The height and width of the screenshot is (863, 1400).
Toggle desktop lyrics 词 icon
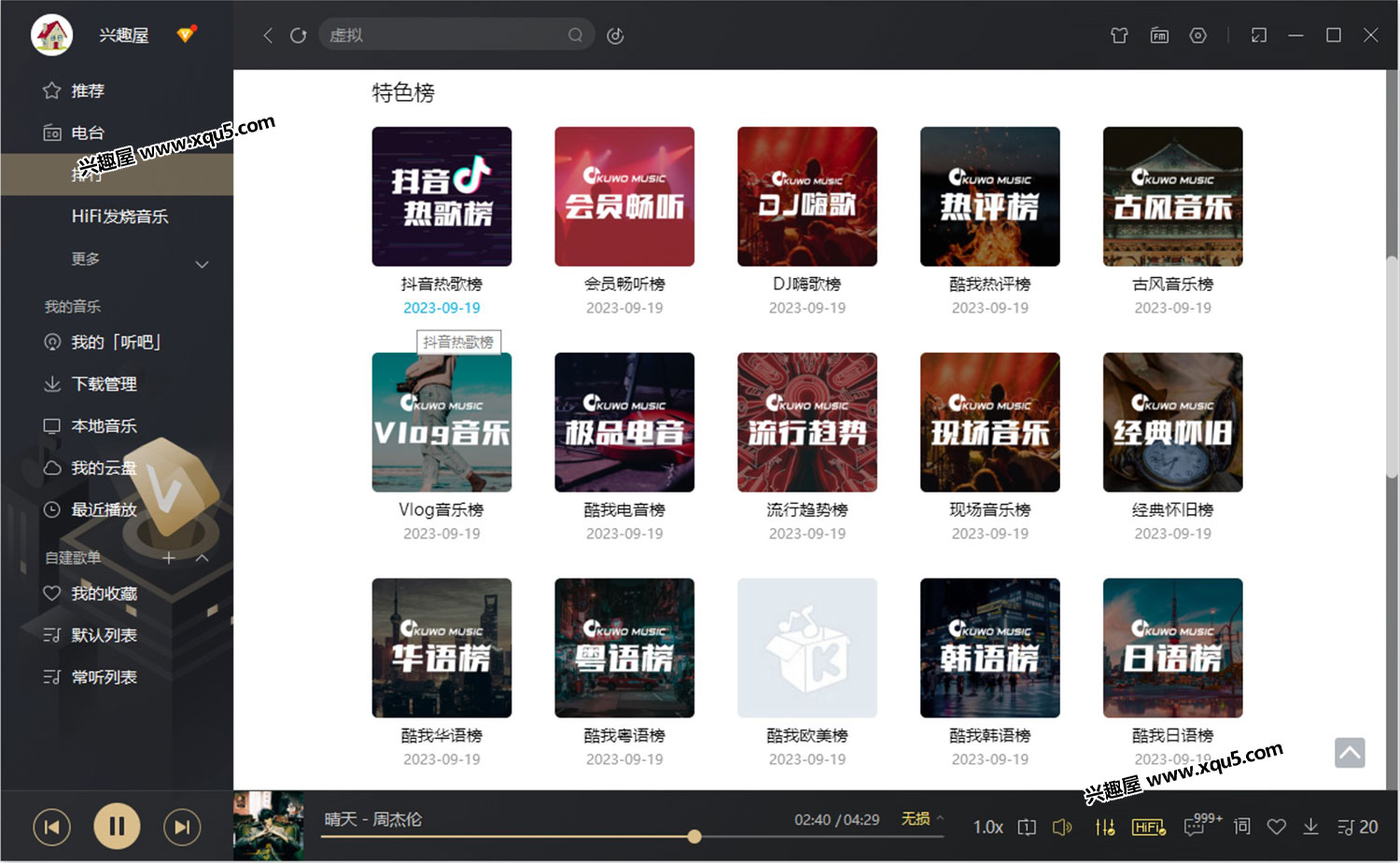(1241, 827)
